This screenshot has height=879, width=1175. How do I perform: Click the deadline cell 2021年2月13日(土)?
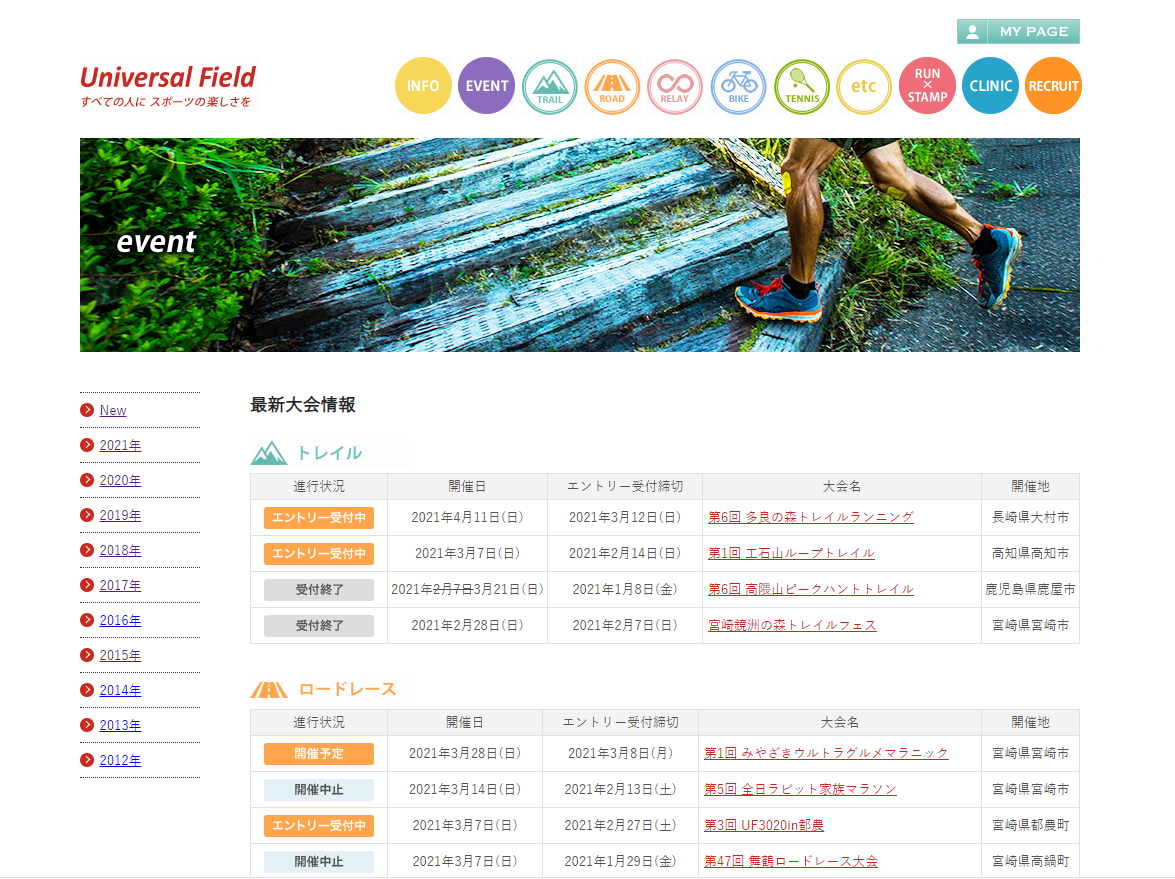click(x=620, y=789)
